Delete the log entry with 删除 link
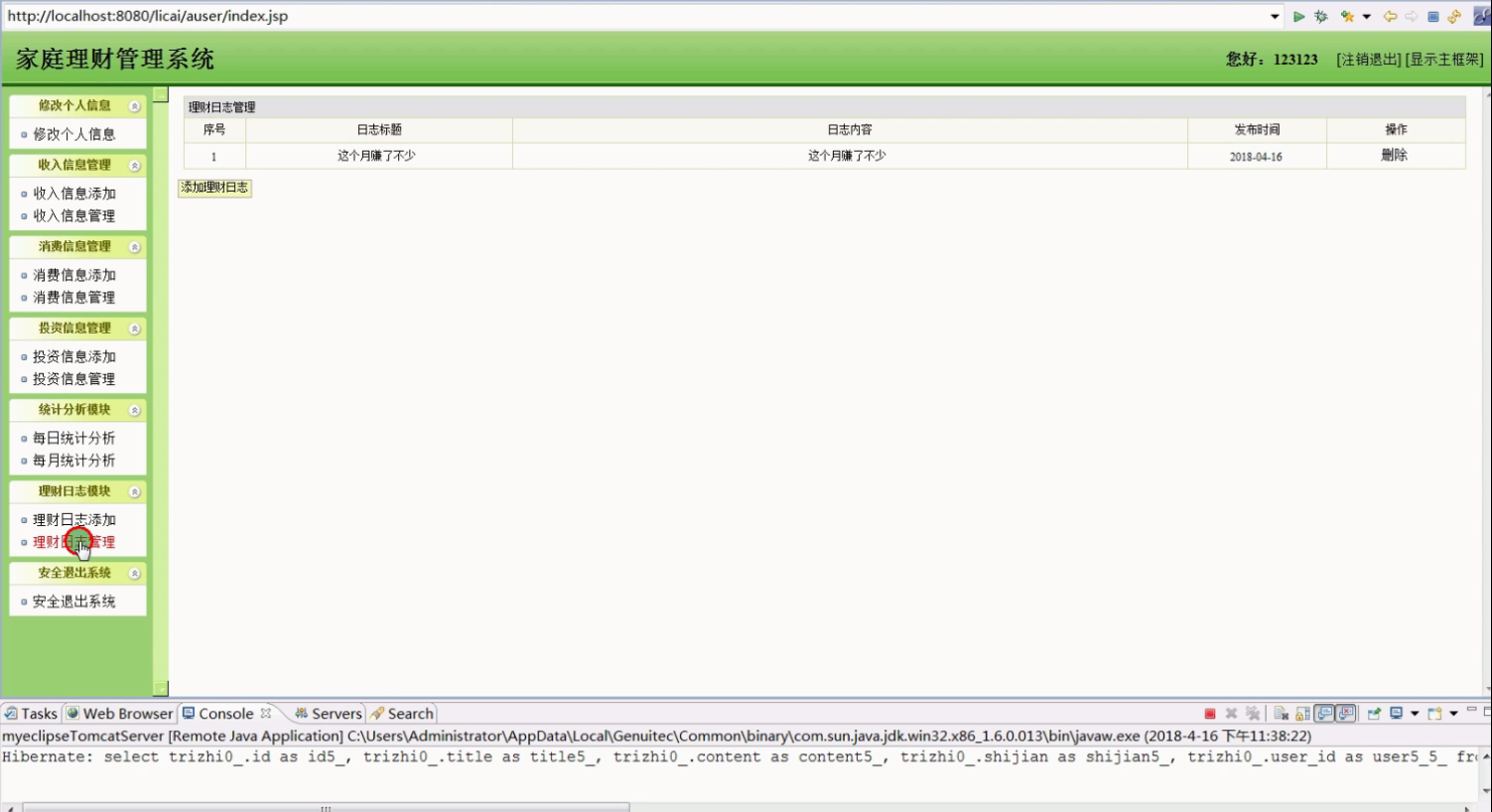Image resolution: width=1492 pixels, height=812 pixels. pos(1395,155)
